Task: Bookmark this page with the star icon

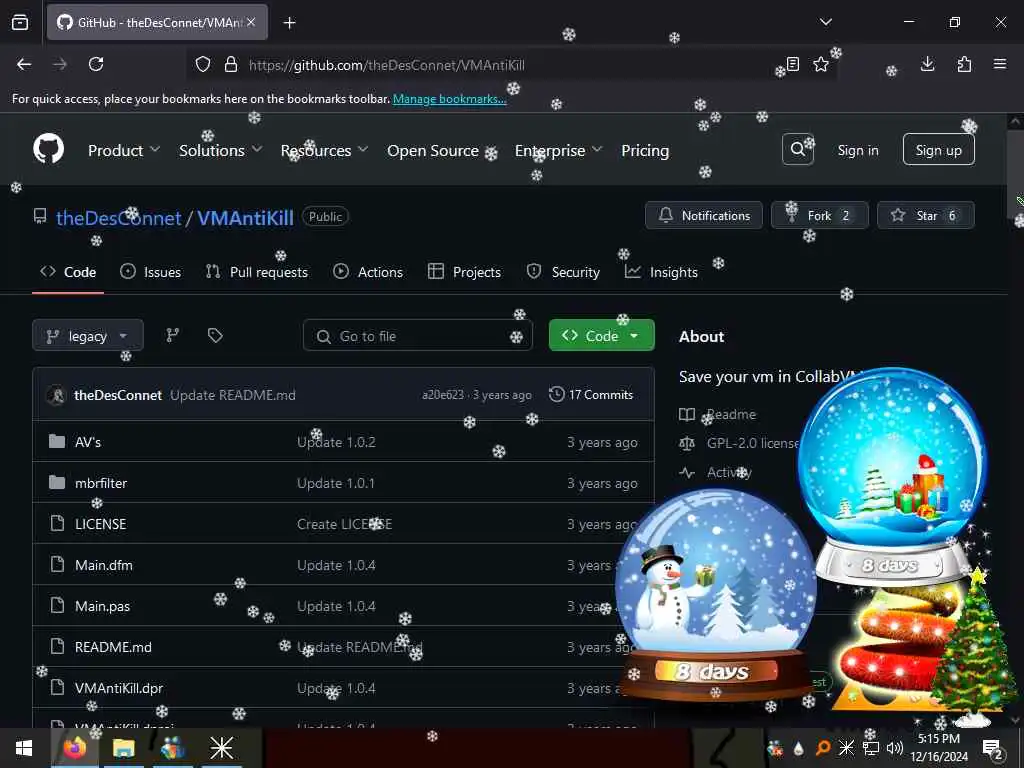Action: click(821, 64)
